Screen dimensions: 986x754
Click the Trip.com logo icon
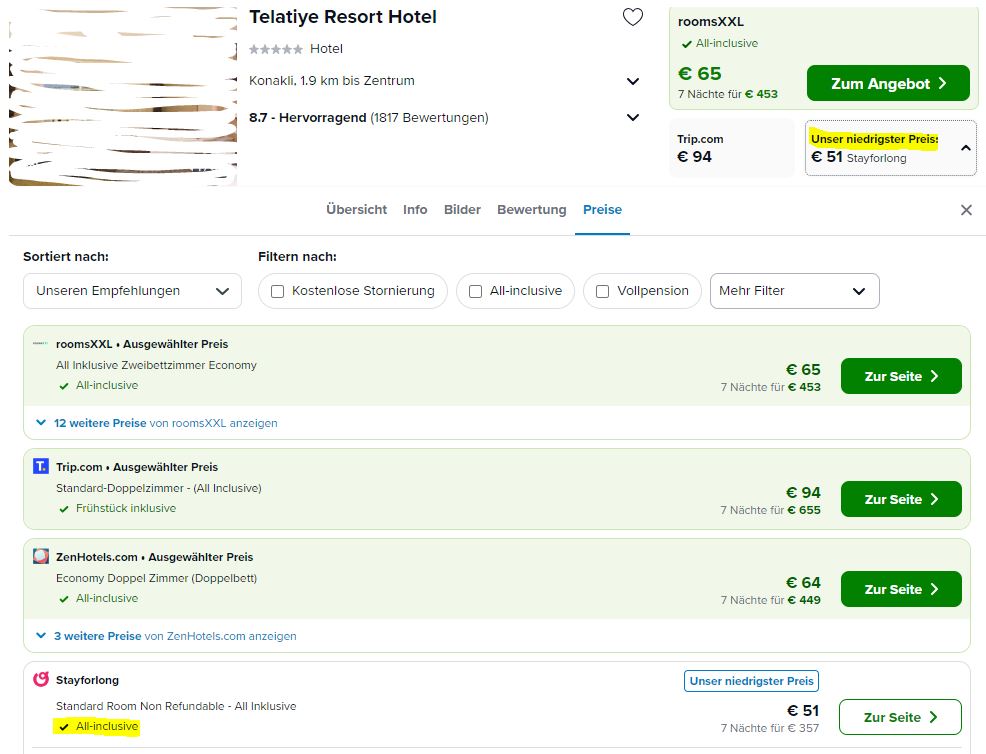tap(40, 466)
